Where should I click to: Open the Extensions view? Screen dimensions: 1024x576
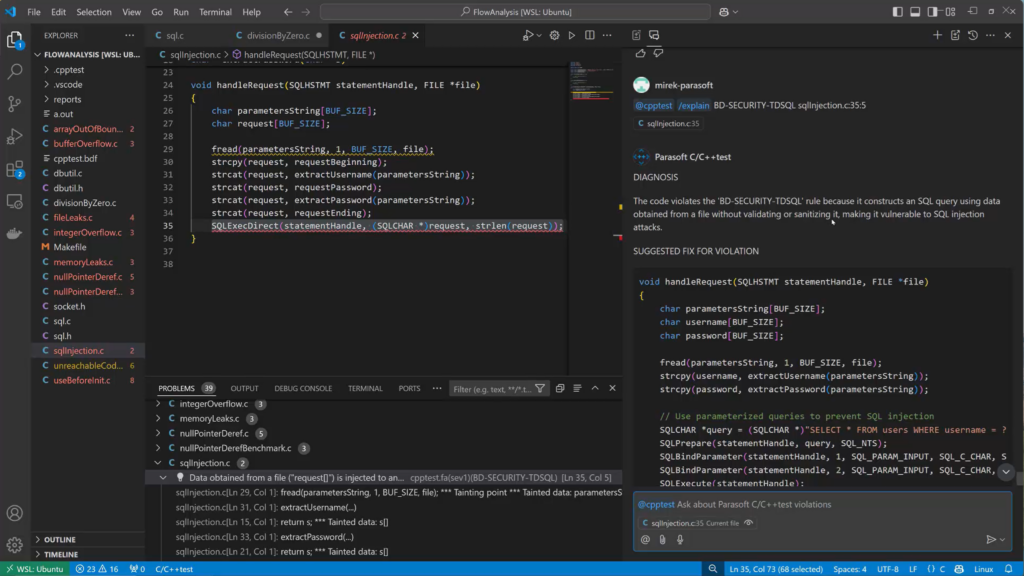[x=14, y=169]
